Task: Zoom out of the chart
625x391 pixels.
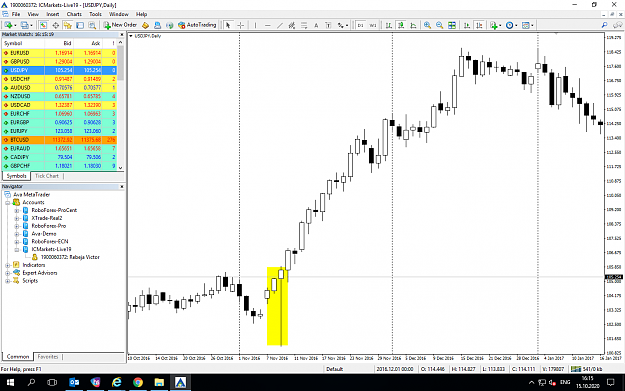Action: click(439, 25)
